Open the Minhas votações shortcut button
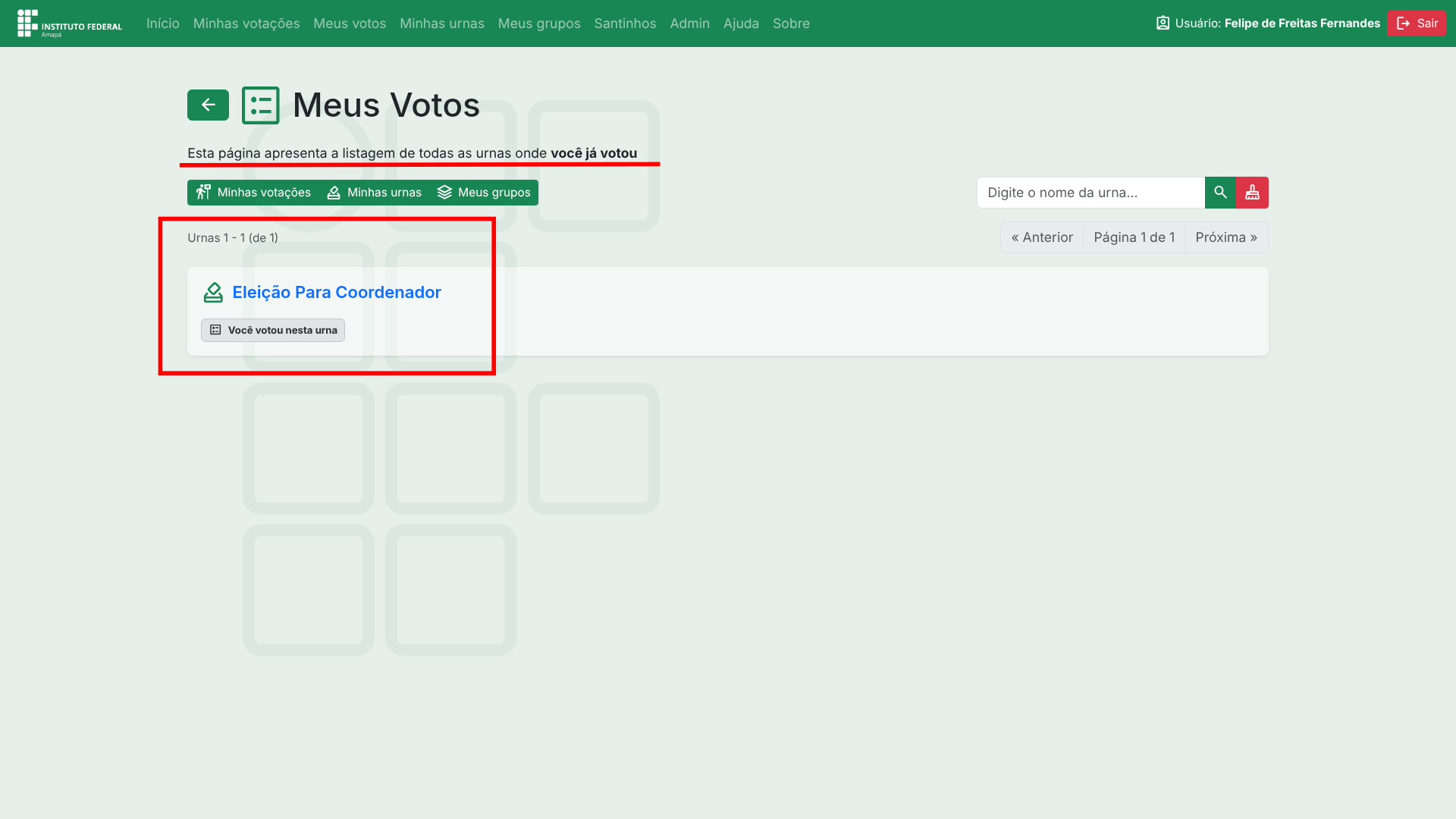The width and height of the screenshot is (1456, 819). pos(254,193)
